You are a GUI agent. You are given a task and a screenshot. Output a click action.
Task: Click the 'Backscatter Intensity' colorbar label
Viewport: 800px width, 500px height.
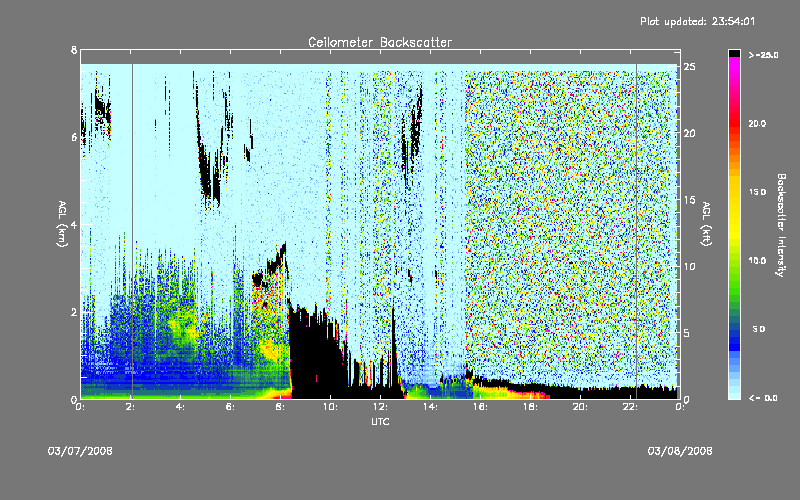781,225
